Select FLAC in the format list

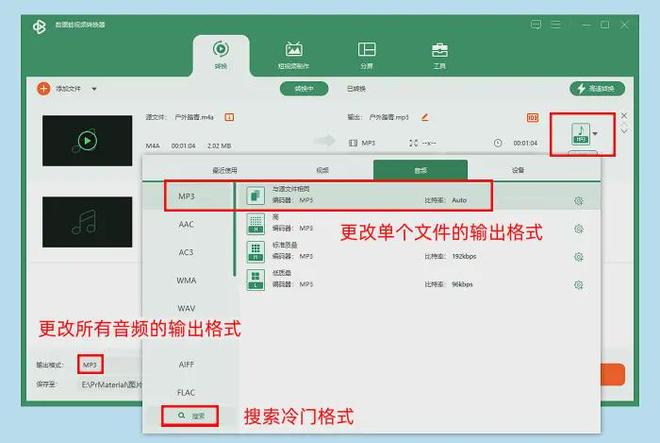[186, 392]
